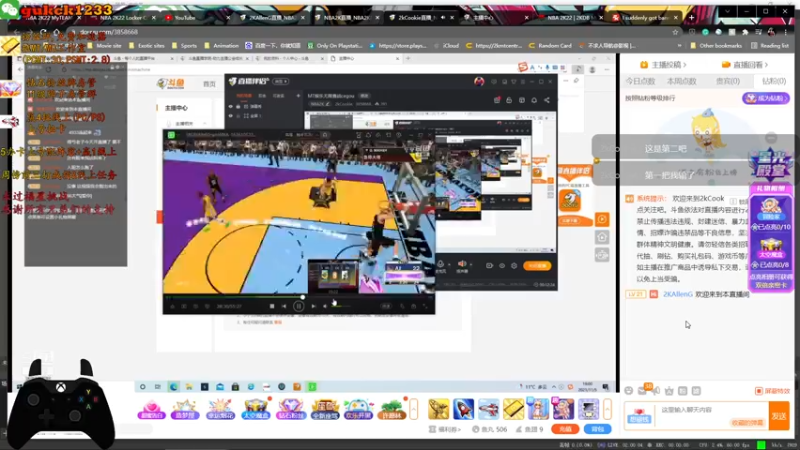The image size is (800, 450).
Task: Adjust the video player volume slider
Action: coord(341,306)
